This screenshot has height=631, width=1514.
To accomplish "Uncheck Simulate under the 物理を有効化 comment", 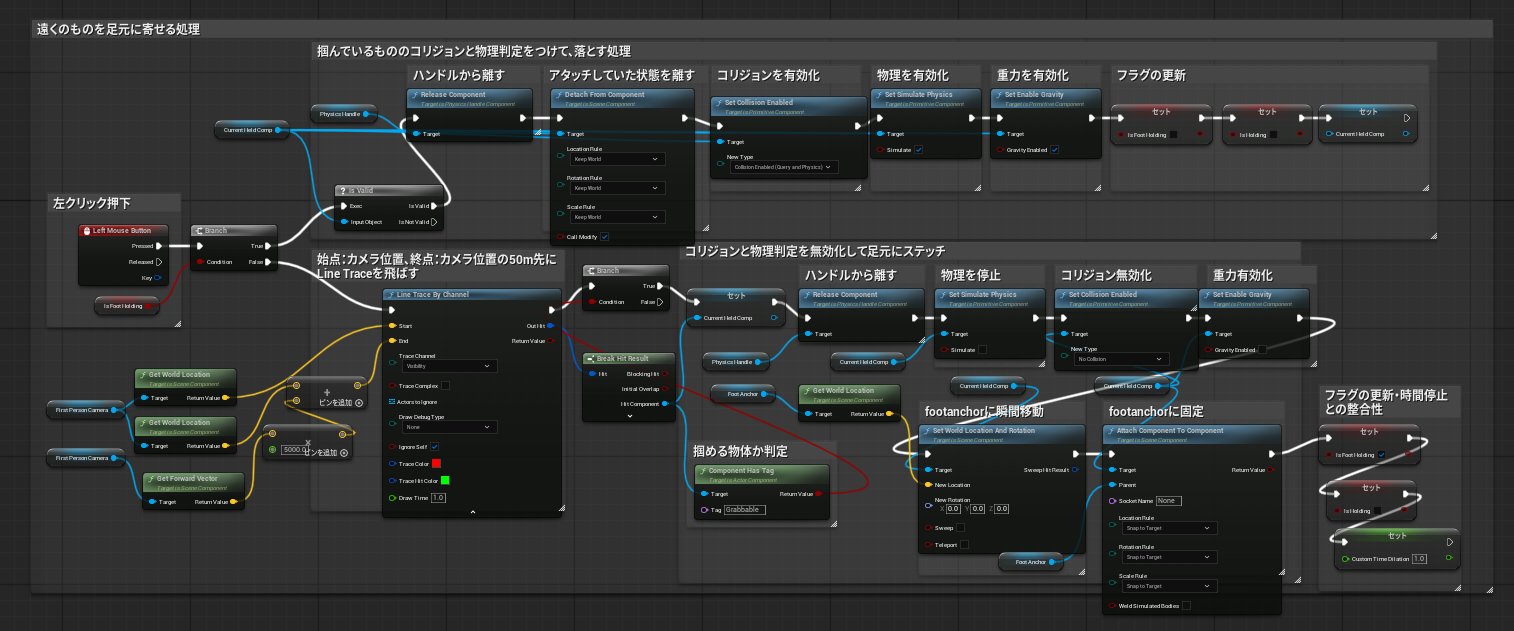I will point(918,150).
